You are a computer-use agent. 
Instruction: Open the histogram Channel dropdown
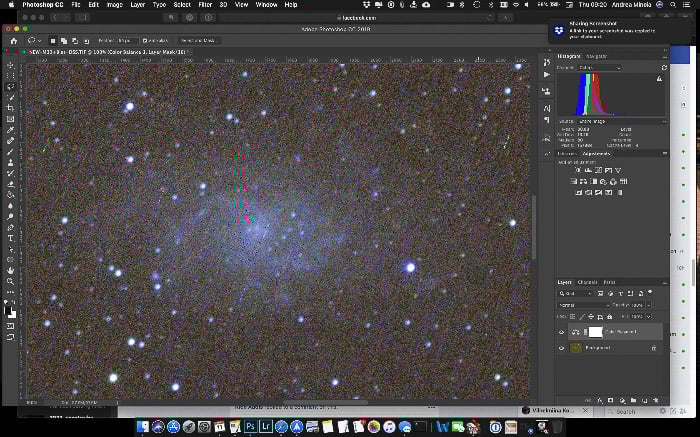point(600,67)
